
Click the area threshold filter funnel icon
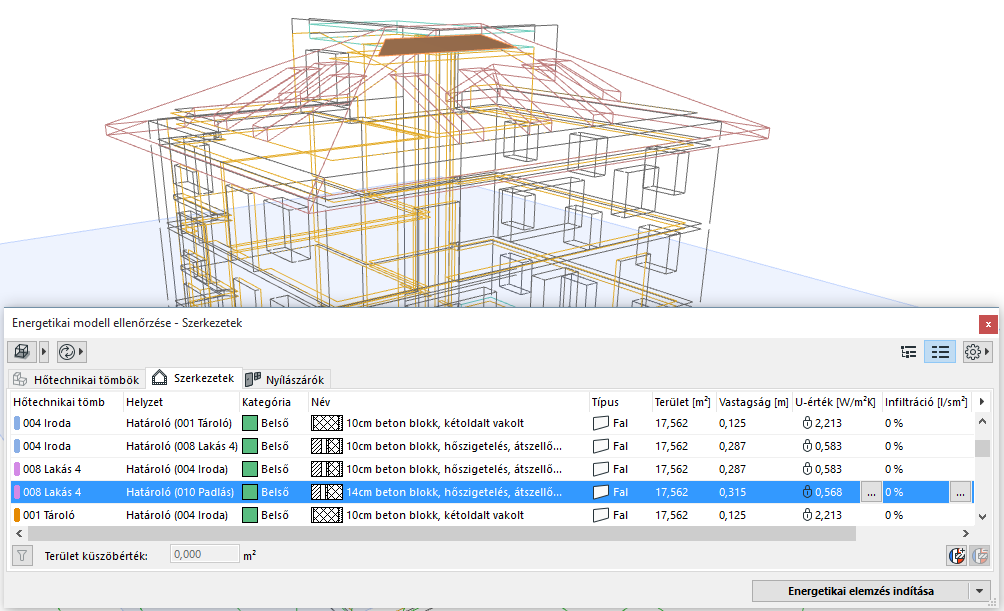[20, 555]
